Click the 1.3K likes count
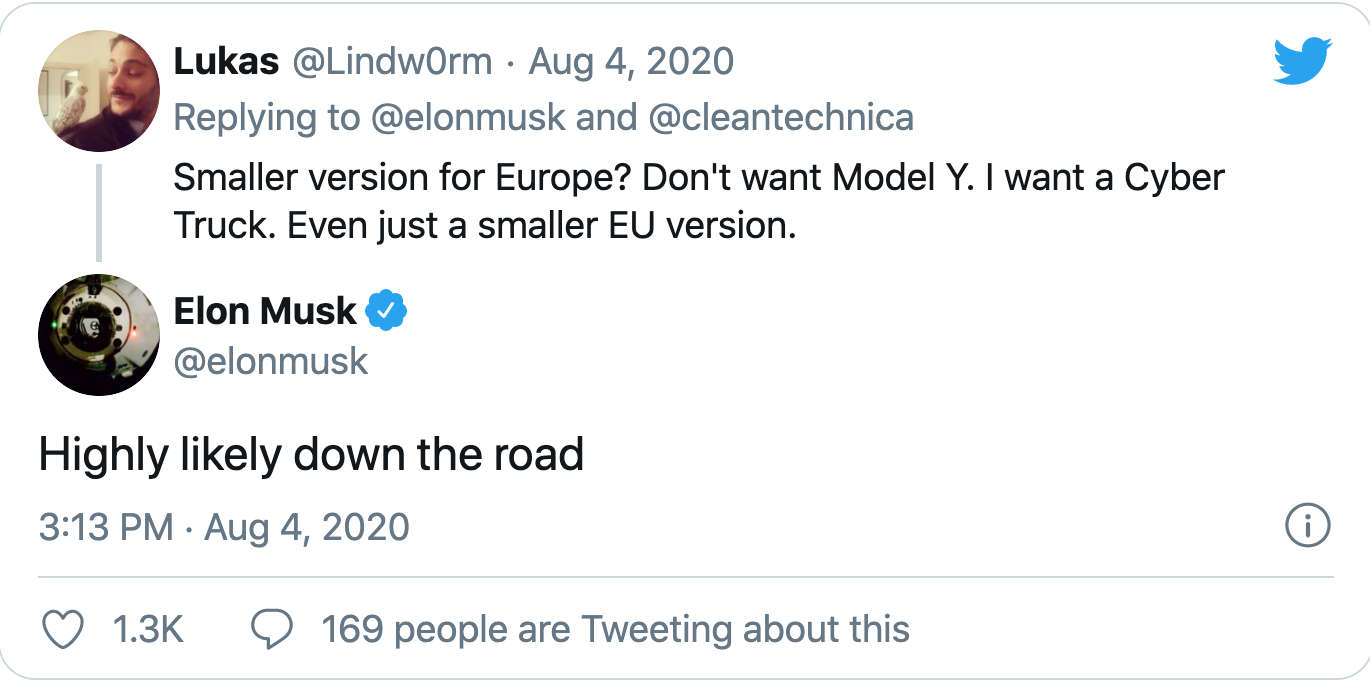This screenshot has width=1370, height=682. click(x=148, y=629)
